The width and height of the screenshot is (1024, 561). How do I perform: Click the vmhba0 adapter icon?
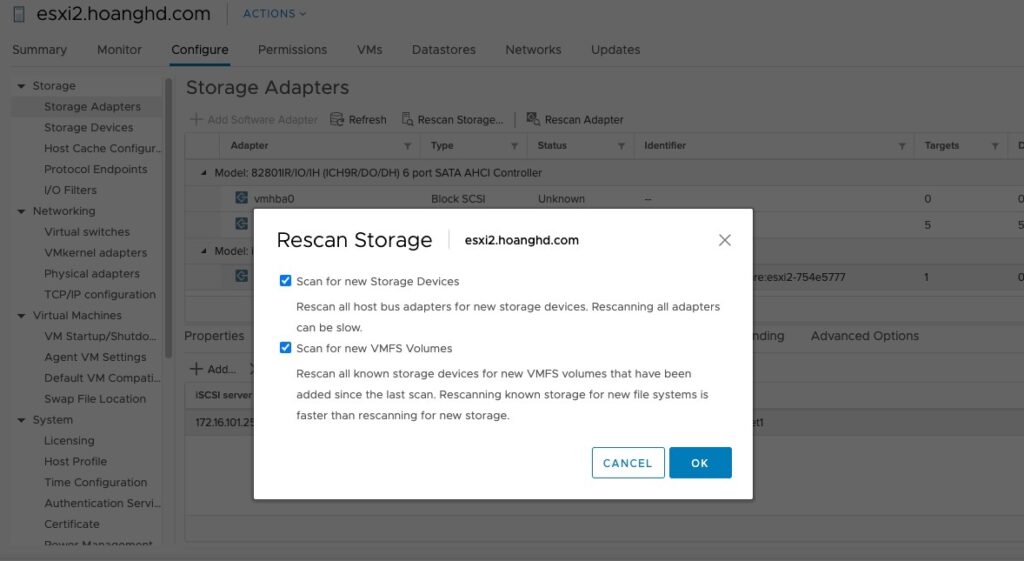pos(242,197)
